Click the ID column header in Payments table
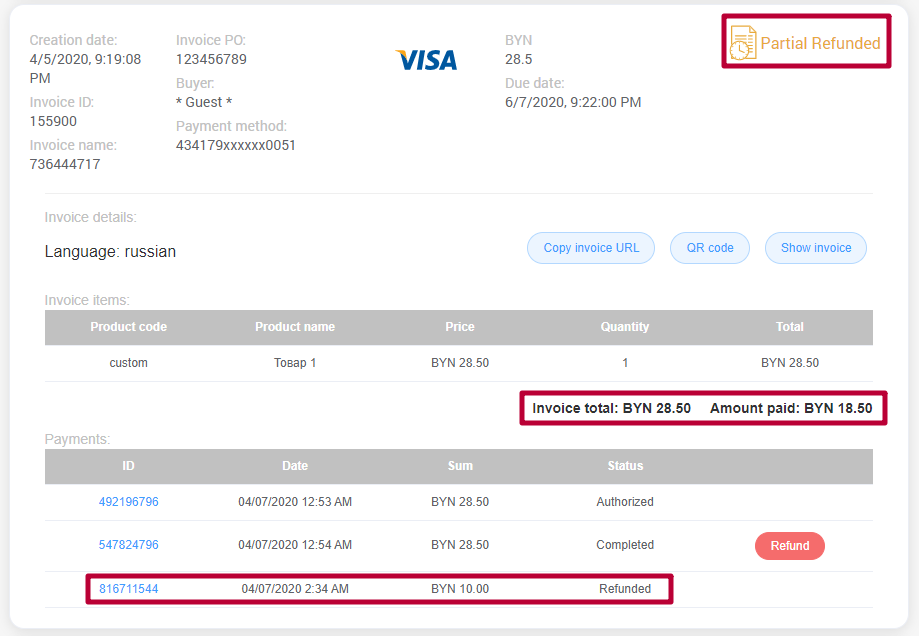The image size is (919, 636). [131, 466]
